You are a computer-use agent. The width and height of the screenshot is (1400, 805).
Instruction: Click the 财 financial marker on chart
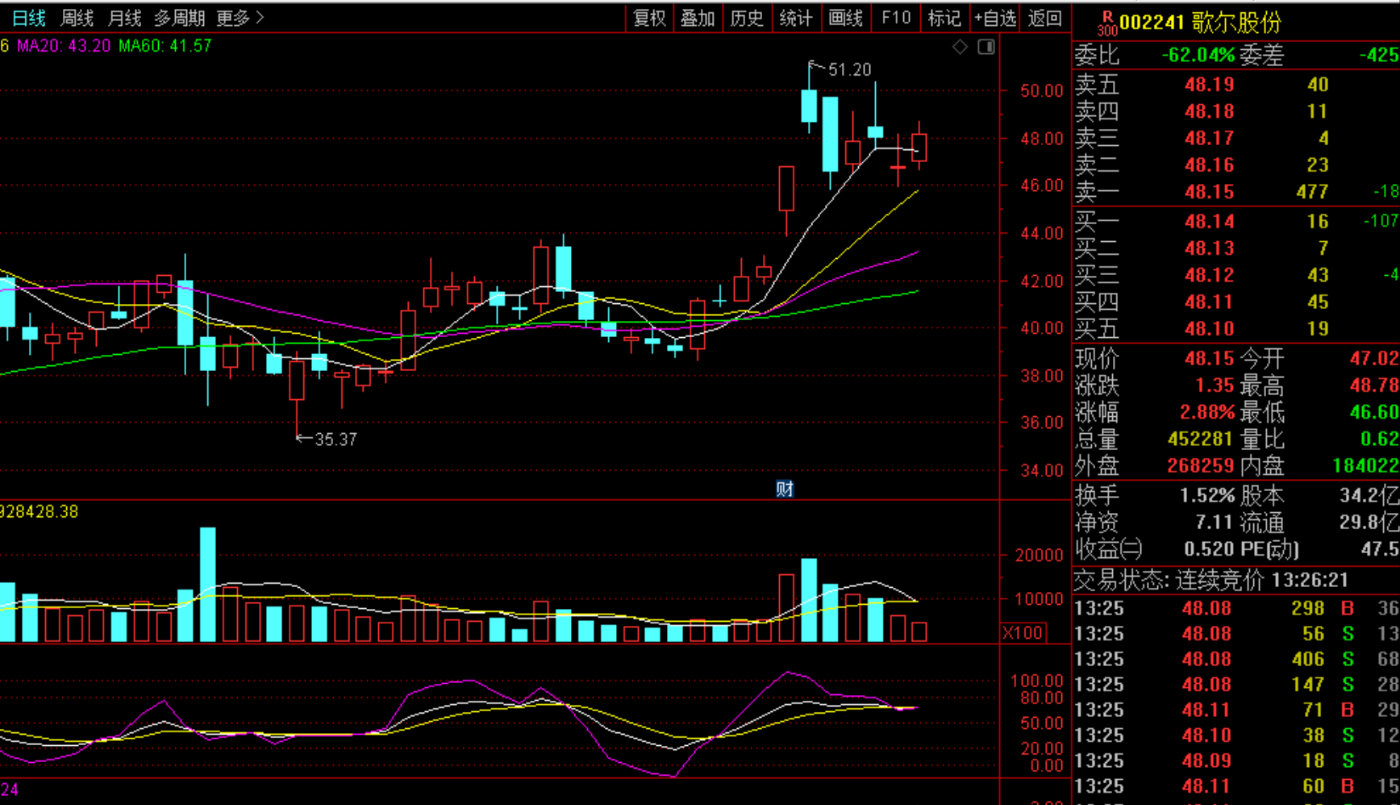(x=785, y=488)
